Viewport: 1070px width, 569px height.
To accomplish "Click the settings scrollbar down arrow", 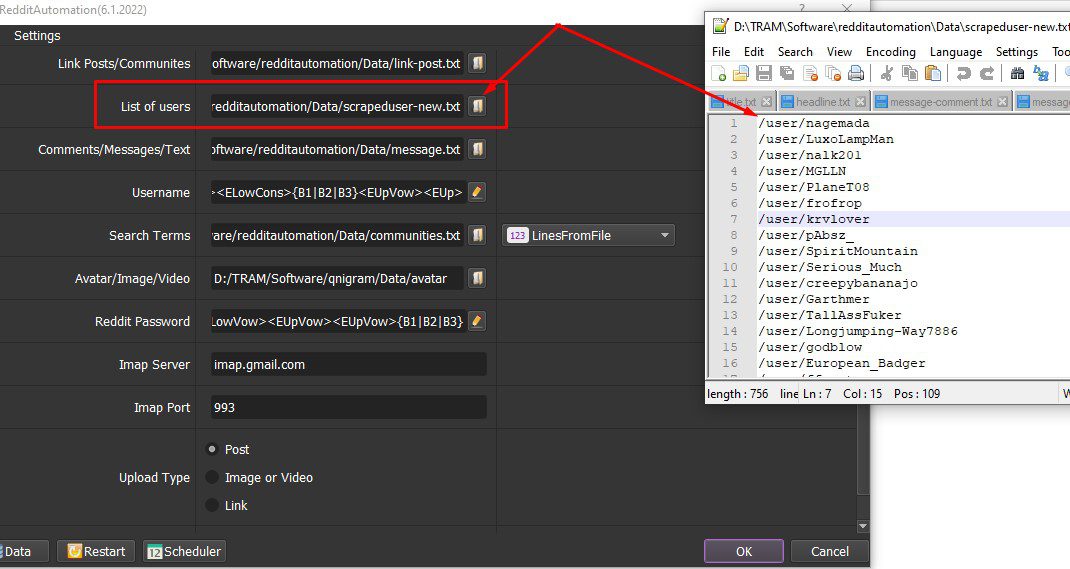I will tap(863, 526).
